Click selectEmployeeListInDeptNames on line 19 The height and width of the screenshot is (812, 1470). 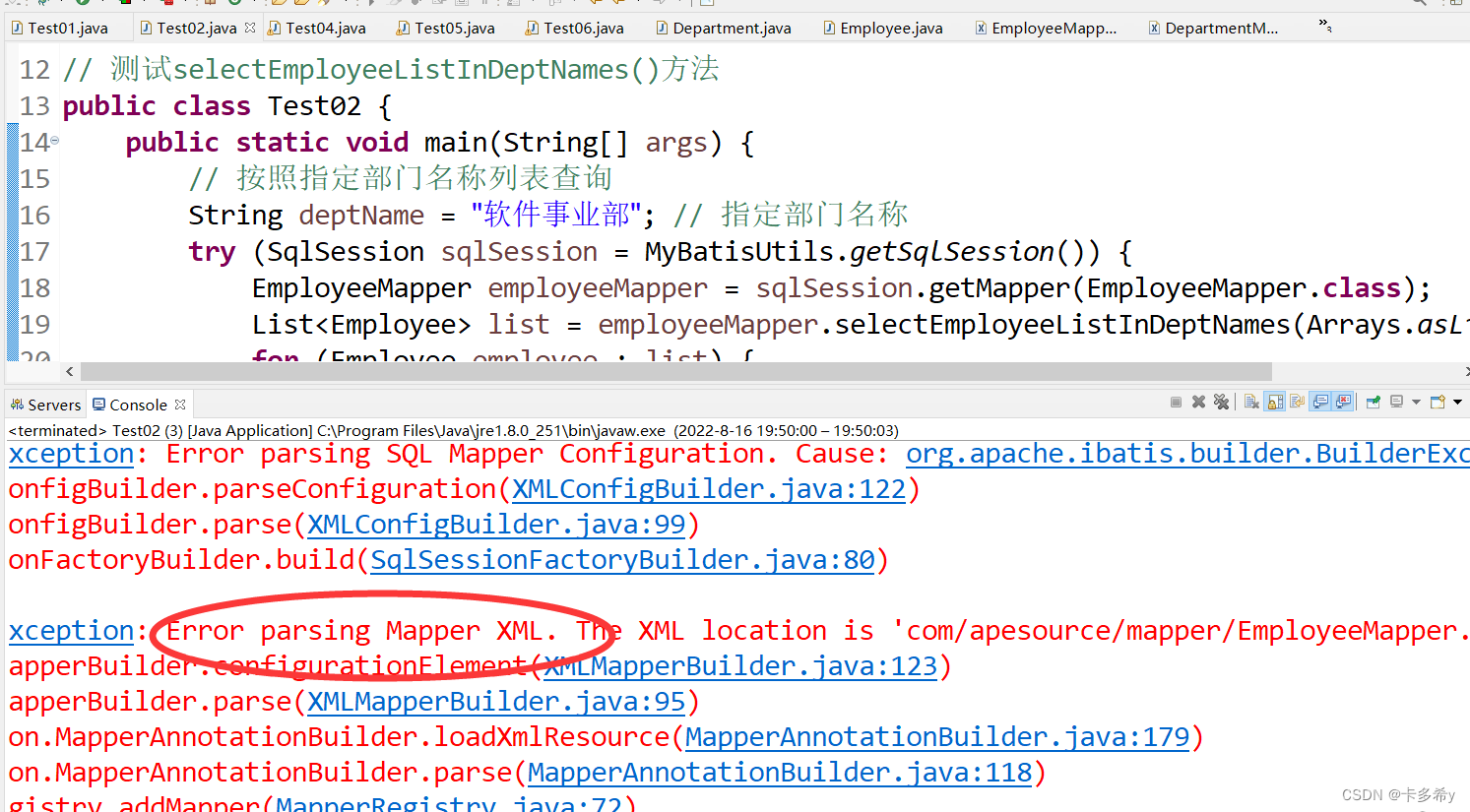tap(1062, 325)
